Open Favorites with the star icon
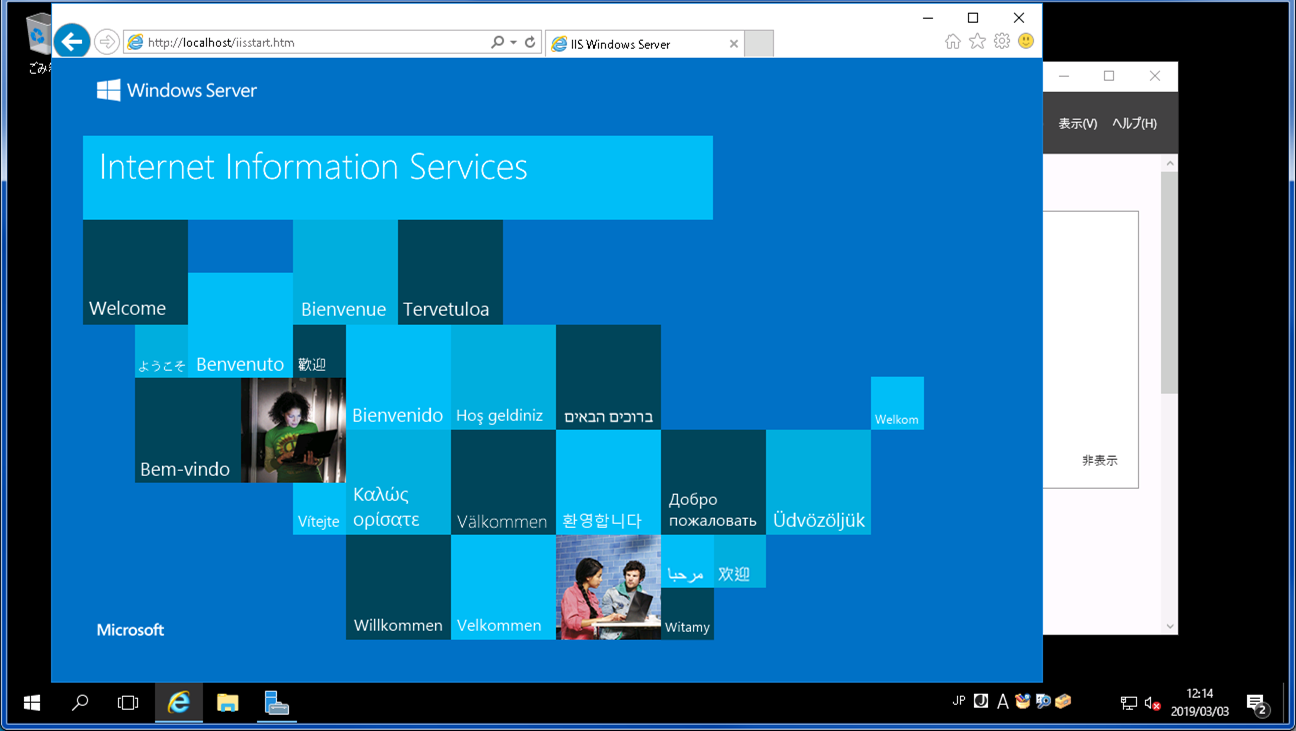Screen dimensions: 1296x731 975,41
